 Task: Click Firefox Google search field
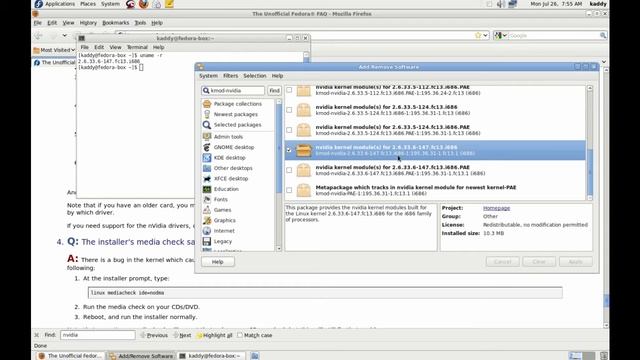pyautogui.click(x=554, y=36)
